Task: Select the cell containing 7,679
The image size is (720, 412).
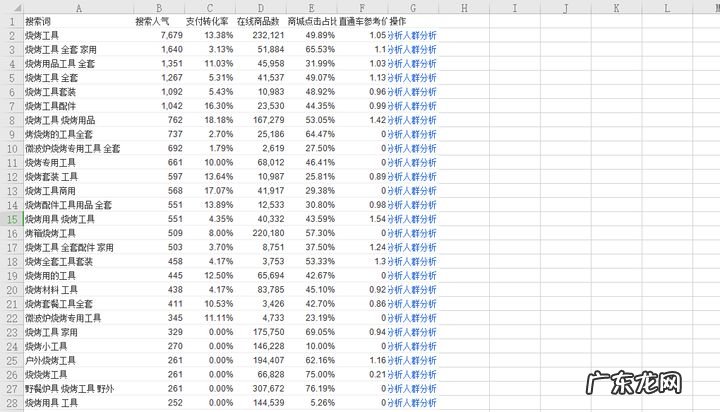Action: (159, 35)
